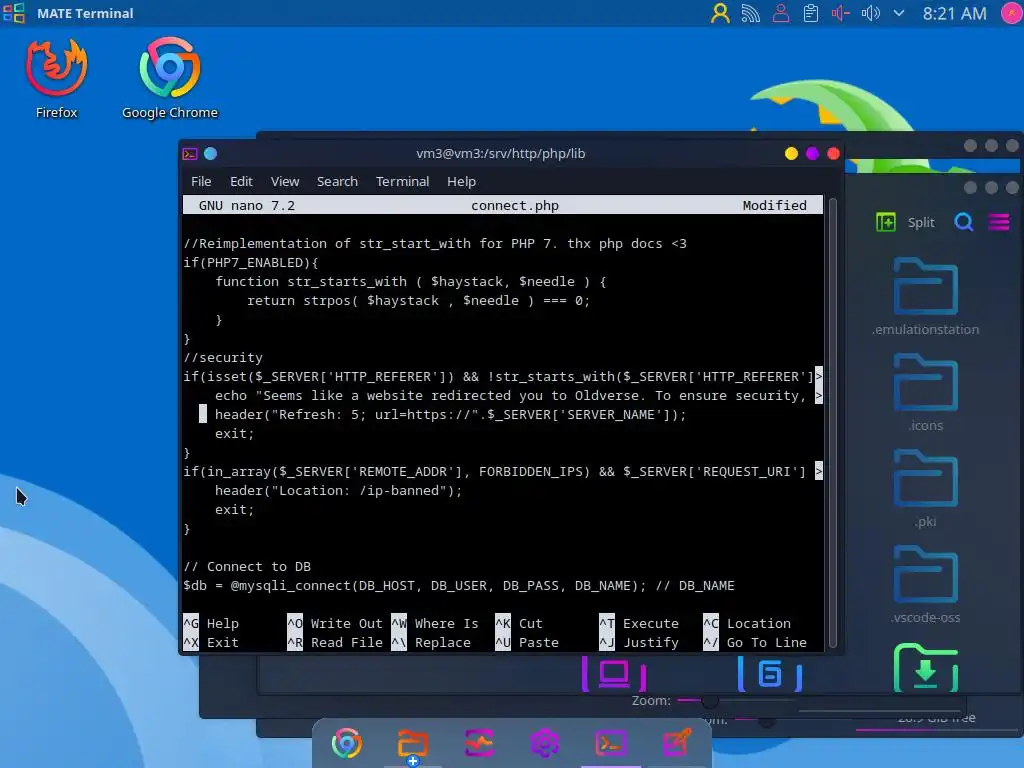The image size is (1024, 768).
Task: Open the network feed icon in tray
Action: pos(750,13)
